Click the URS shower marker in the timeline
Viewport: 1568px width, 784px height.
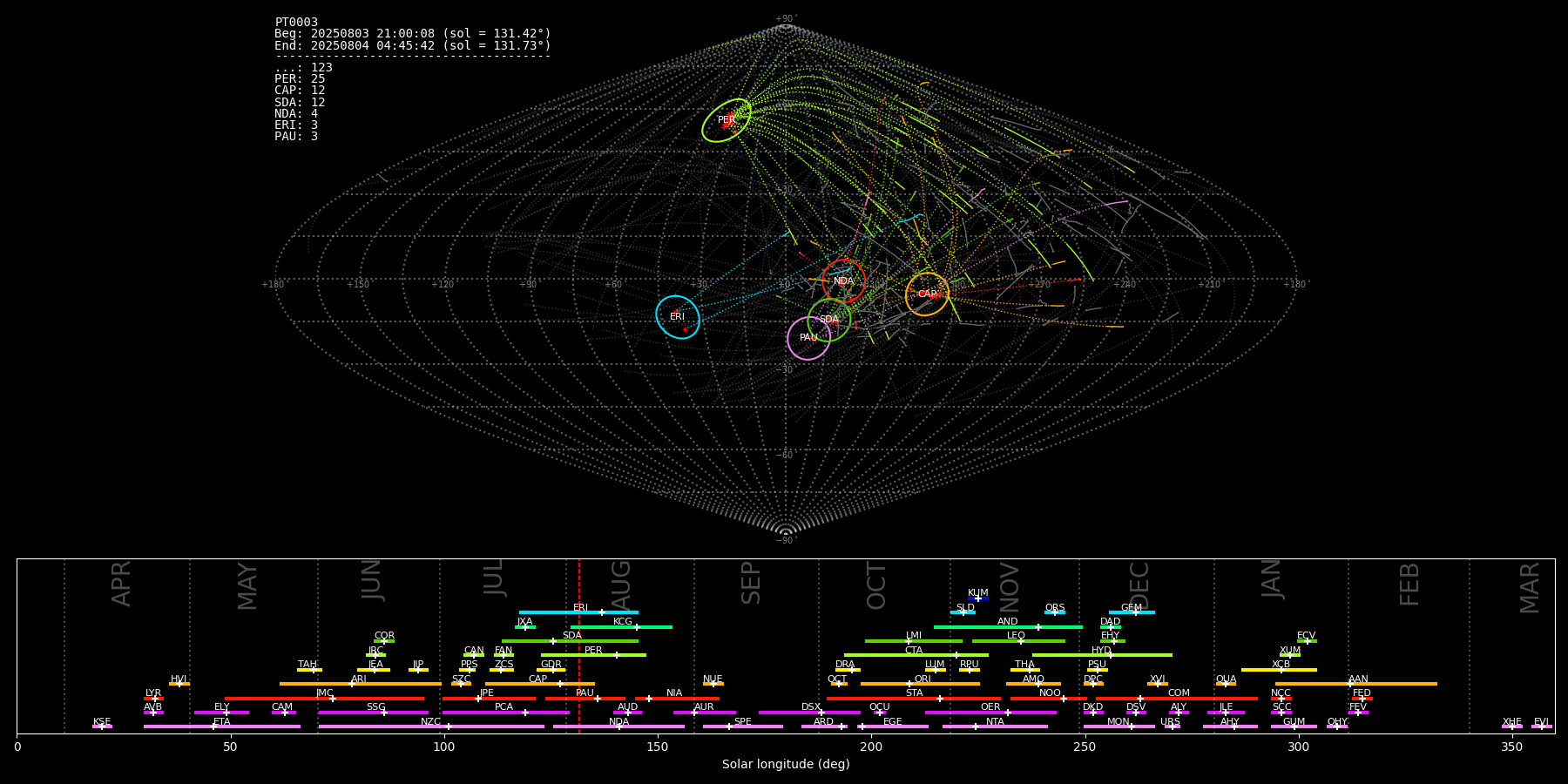click(x=1172, y=727)
